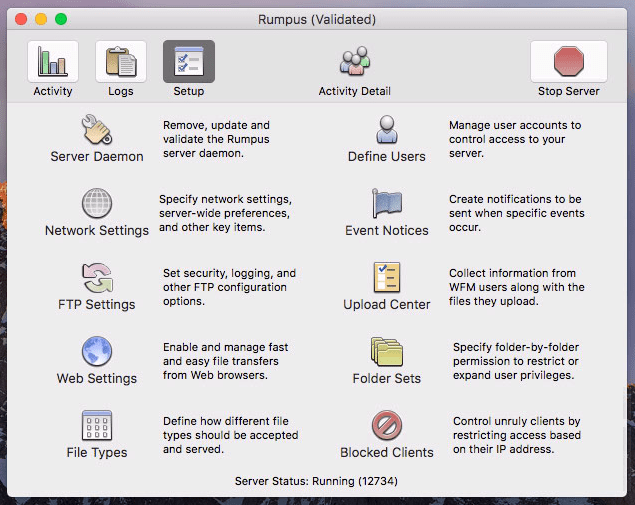Viewport: 635px width, 505px height.
Task: Click the Network Settings label
Action: click(97, 231)
